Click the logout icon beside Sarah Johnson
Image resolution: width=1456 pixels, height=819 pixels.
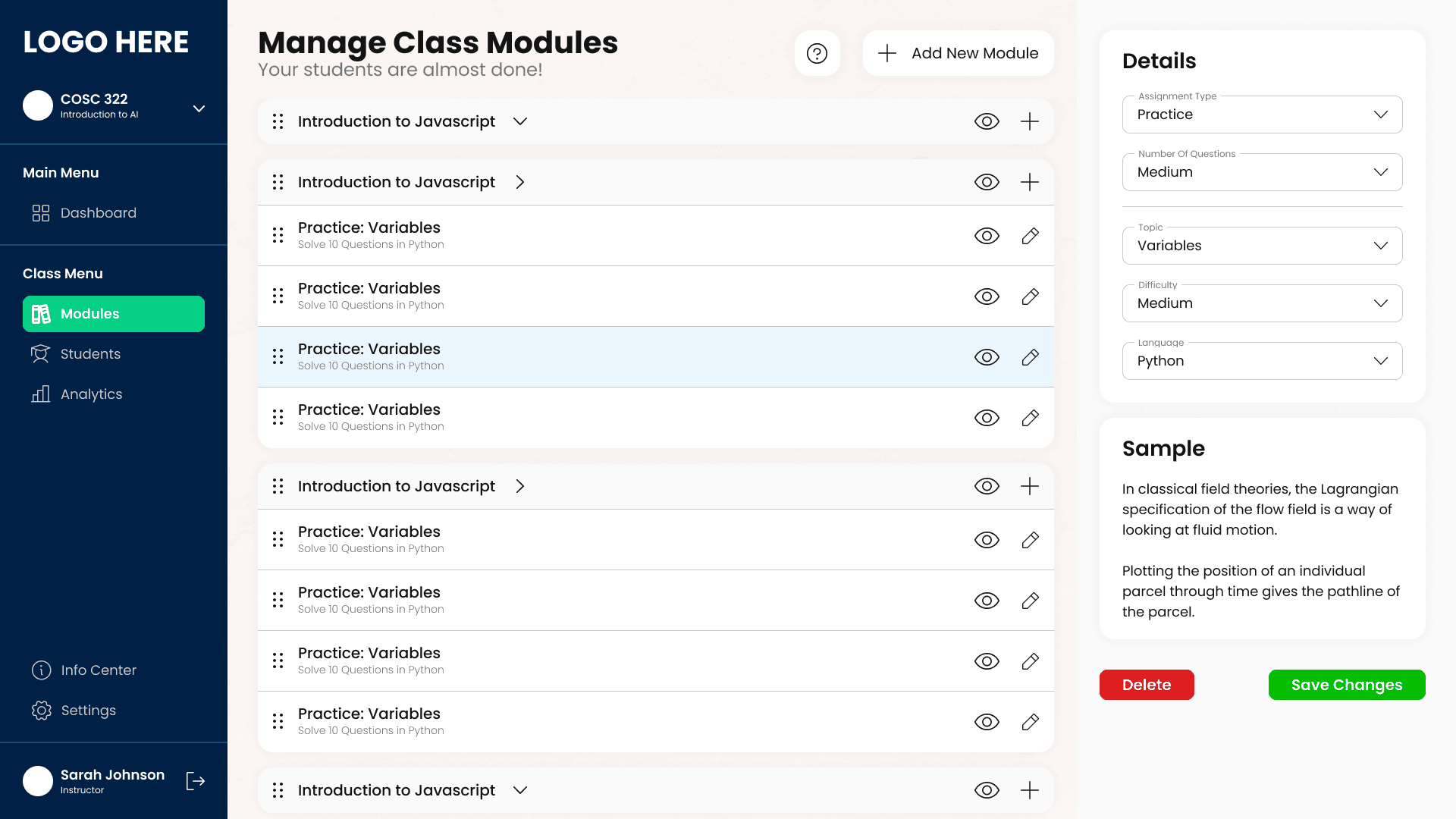pos(196,781)
